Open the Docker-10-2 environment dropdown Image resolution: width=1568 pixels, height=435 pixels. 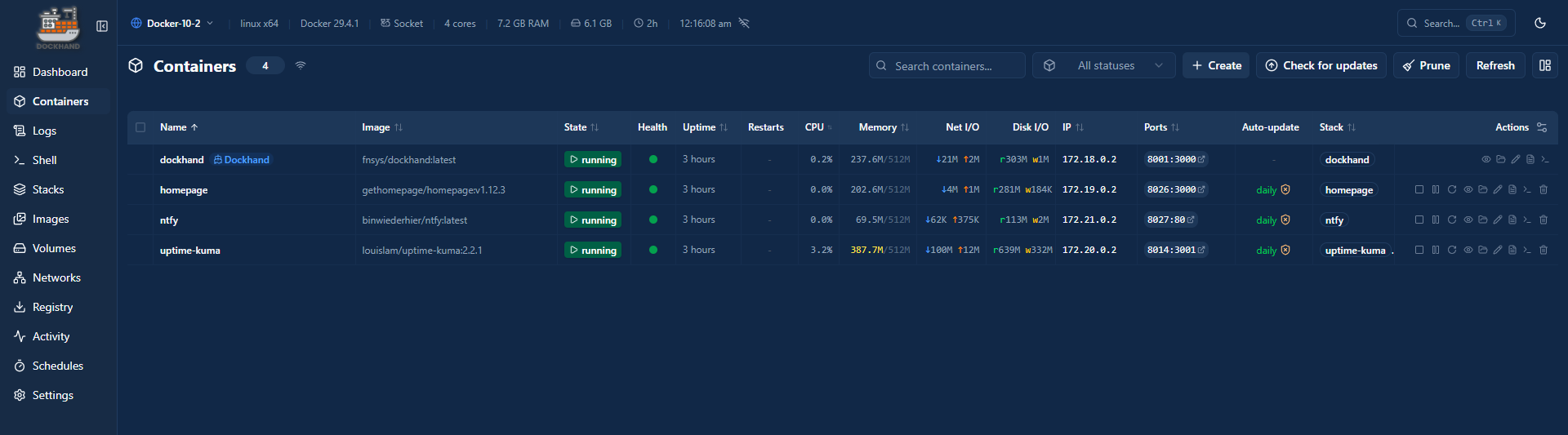[172, 23]
